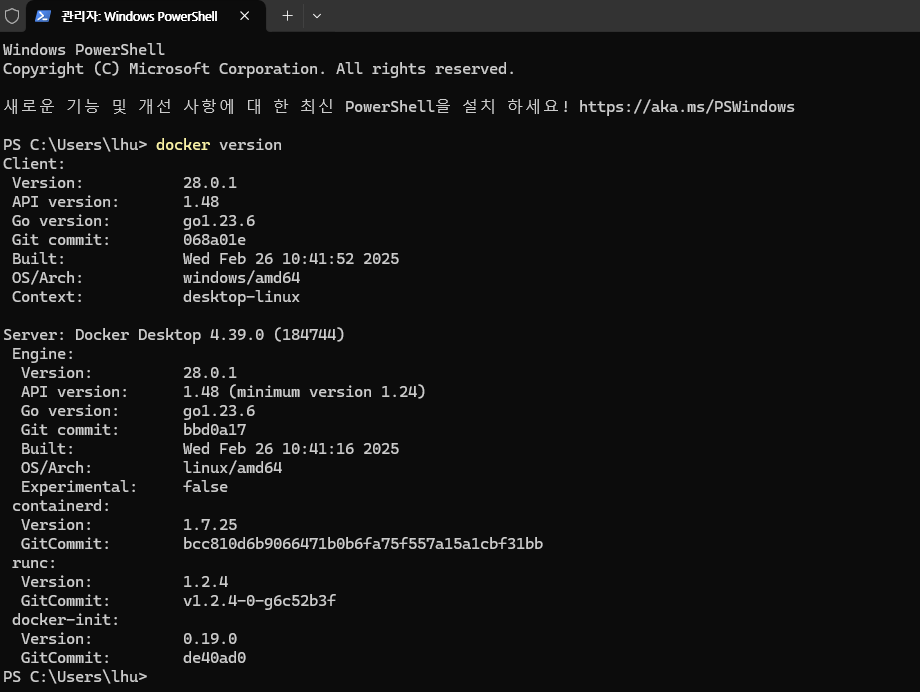The image size is (920, 692).
Task: Click runc GitCommit v1.2.4-0-g6c52b3f
Action: pos(259,601)
